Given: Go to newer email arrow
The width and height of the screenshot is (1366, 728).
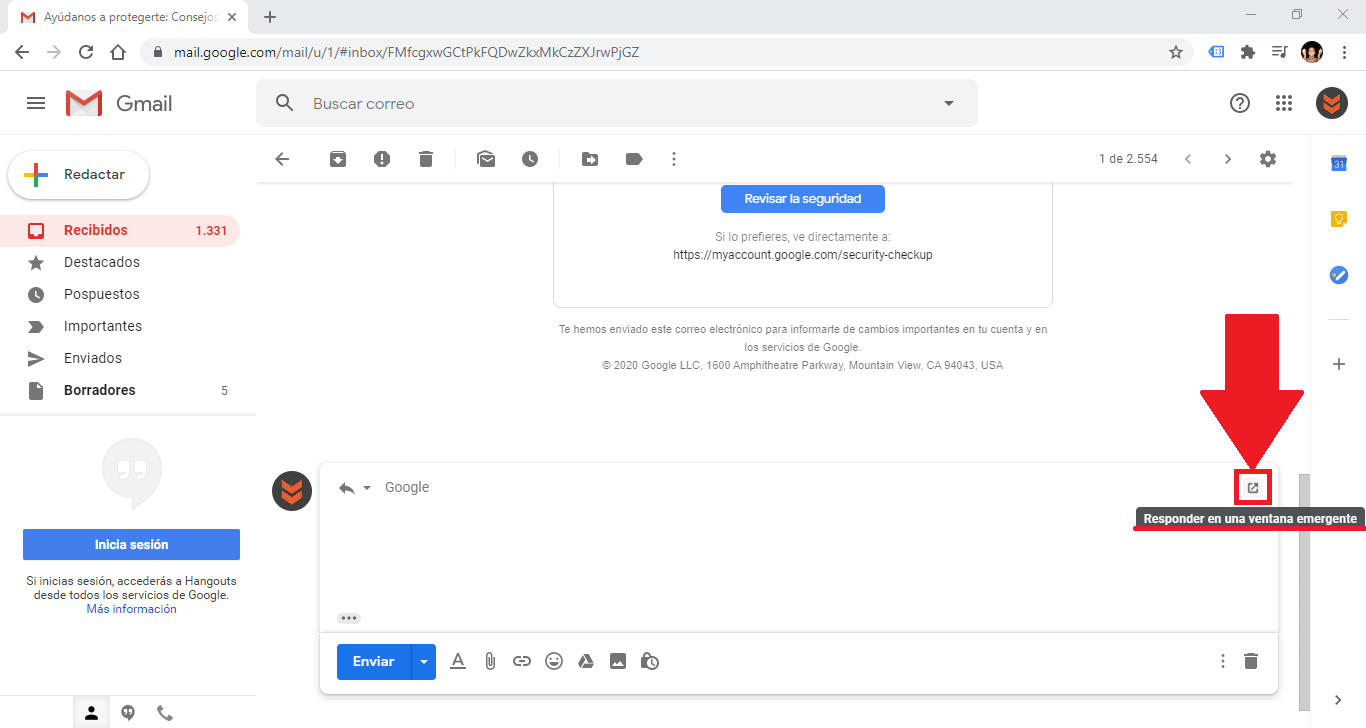Looking at the screenshot, I should (1188, 159).
